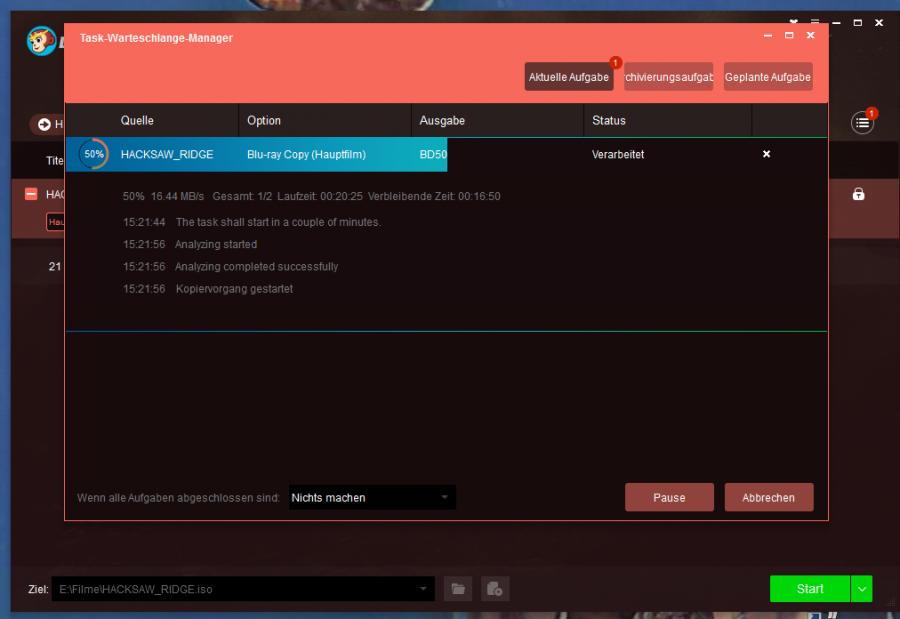Cancel the copy with the Abbrechen button
This screenshot has height=619, width=900.
[769, 497]
